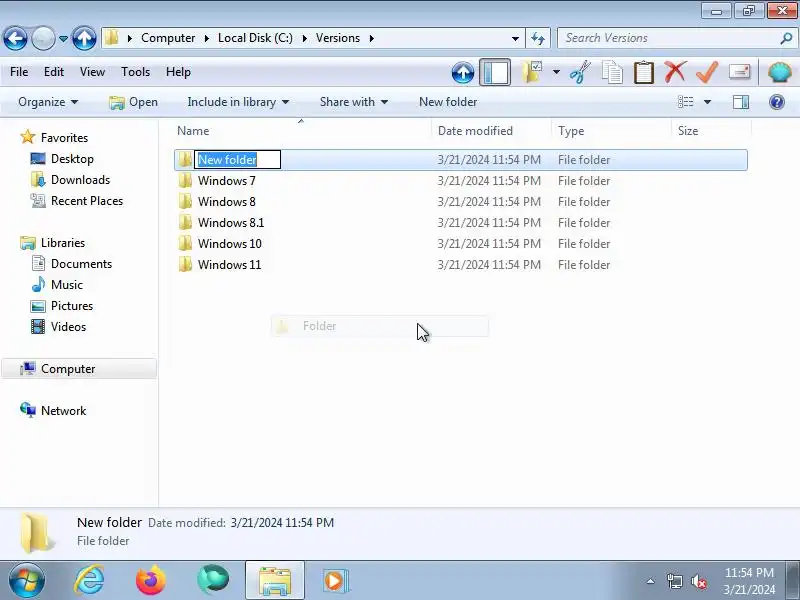Select the Windows 8.1 folder
800x600 pixels.
231,223
